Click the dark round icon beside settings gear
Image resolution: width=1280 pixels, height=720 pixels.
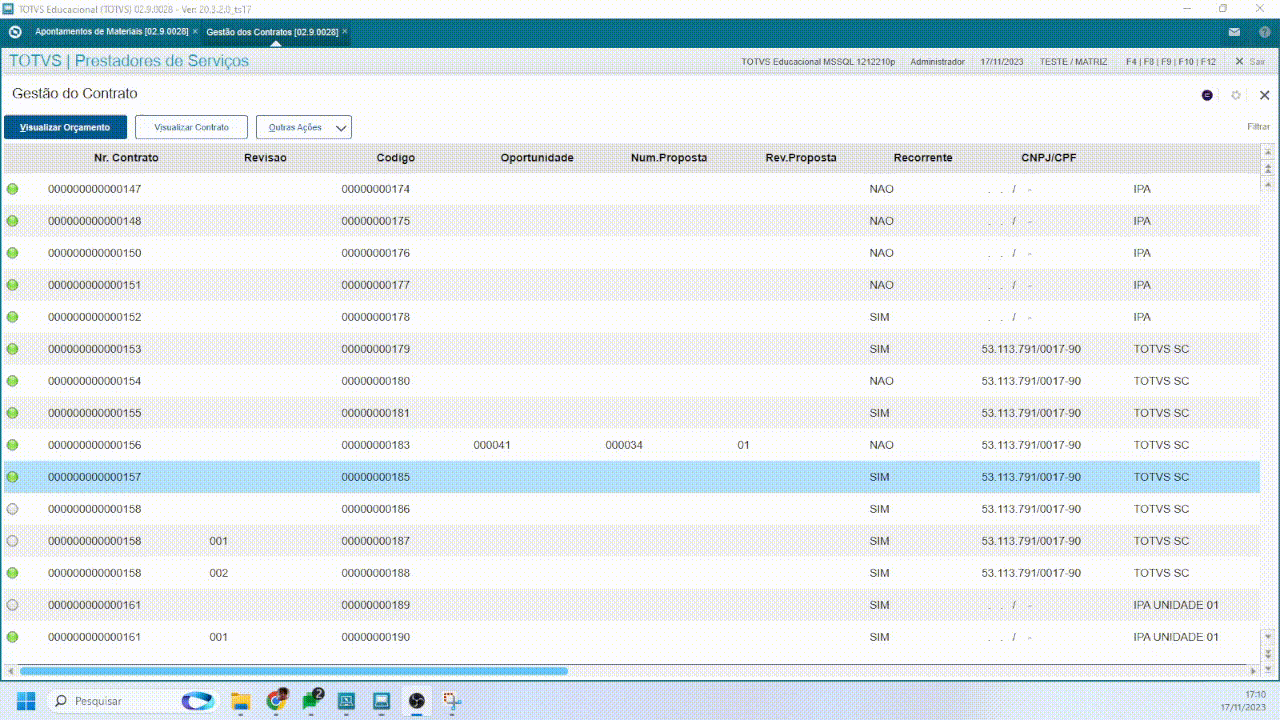(x=1207, y=95)
